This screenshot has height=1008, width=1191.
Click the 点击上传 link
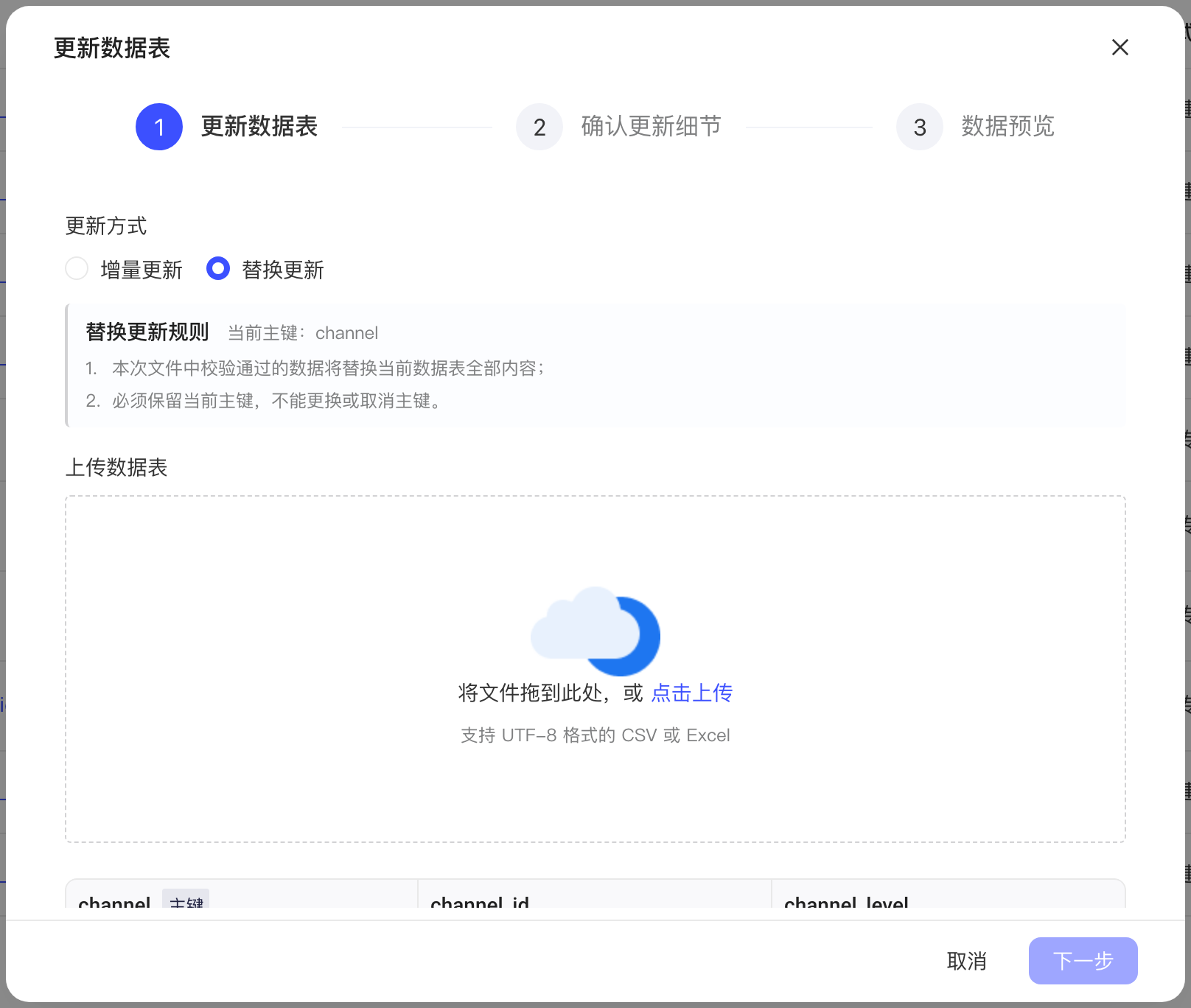tap(692, 693)
